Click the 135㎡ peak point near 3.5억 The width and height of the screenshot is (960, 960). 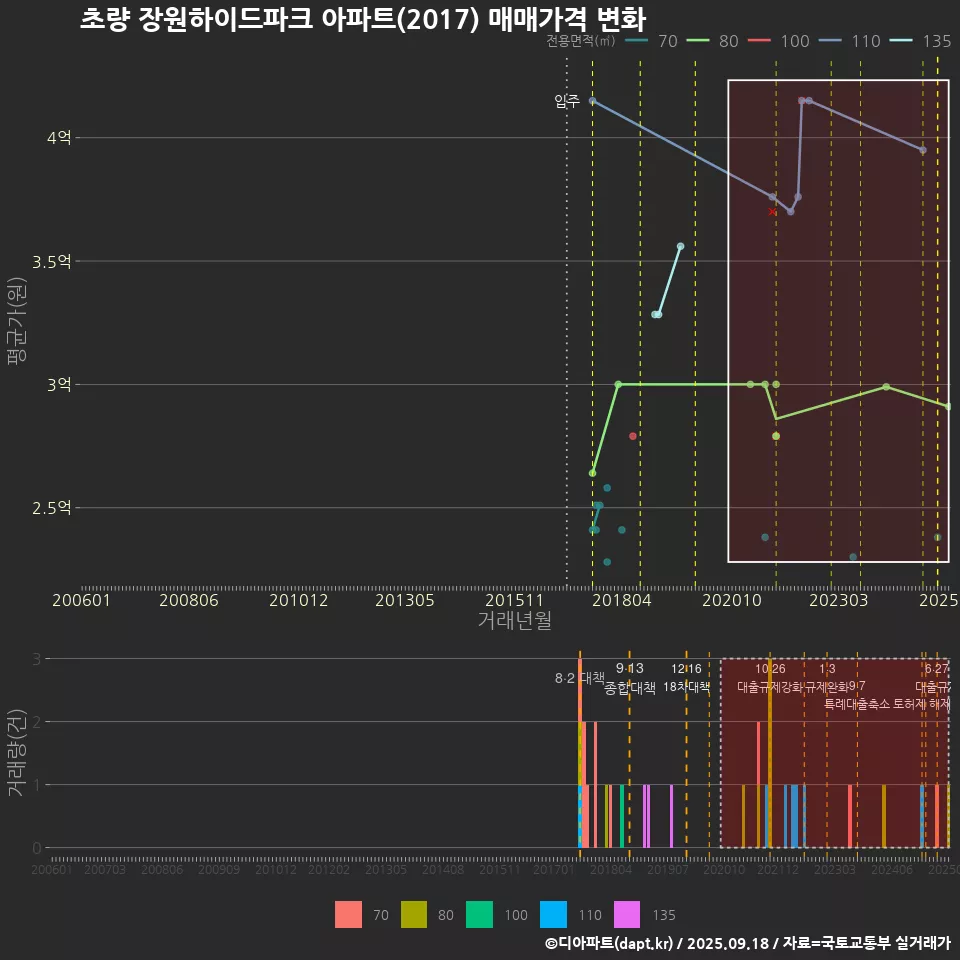(680, 246)
